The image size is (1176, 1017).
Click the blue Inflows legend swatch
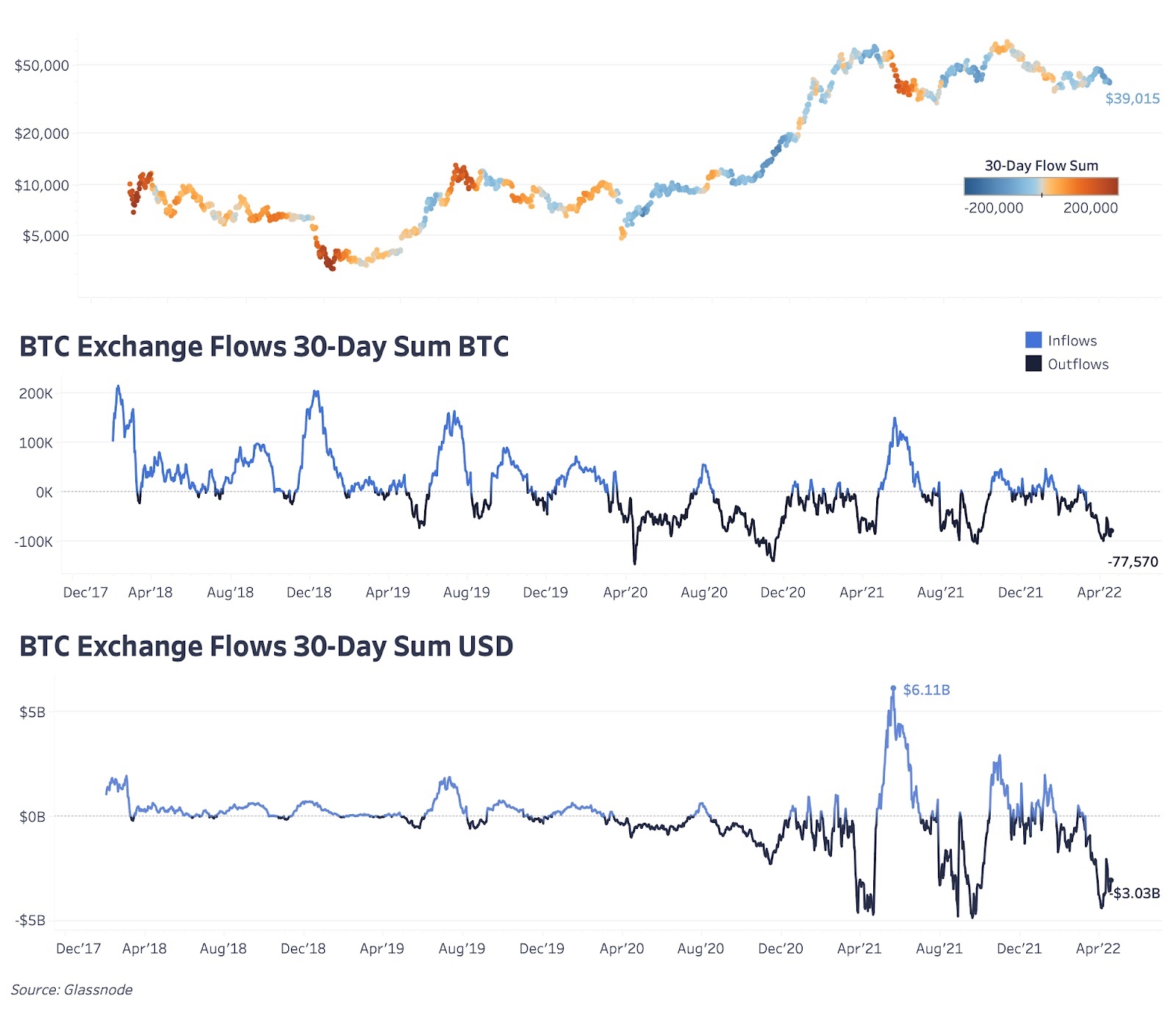pos(1033,340)
